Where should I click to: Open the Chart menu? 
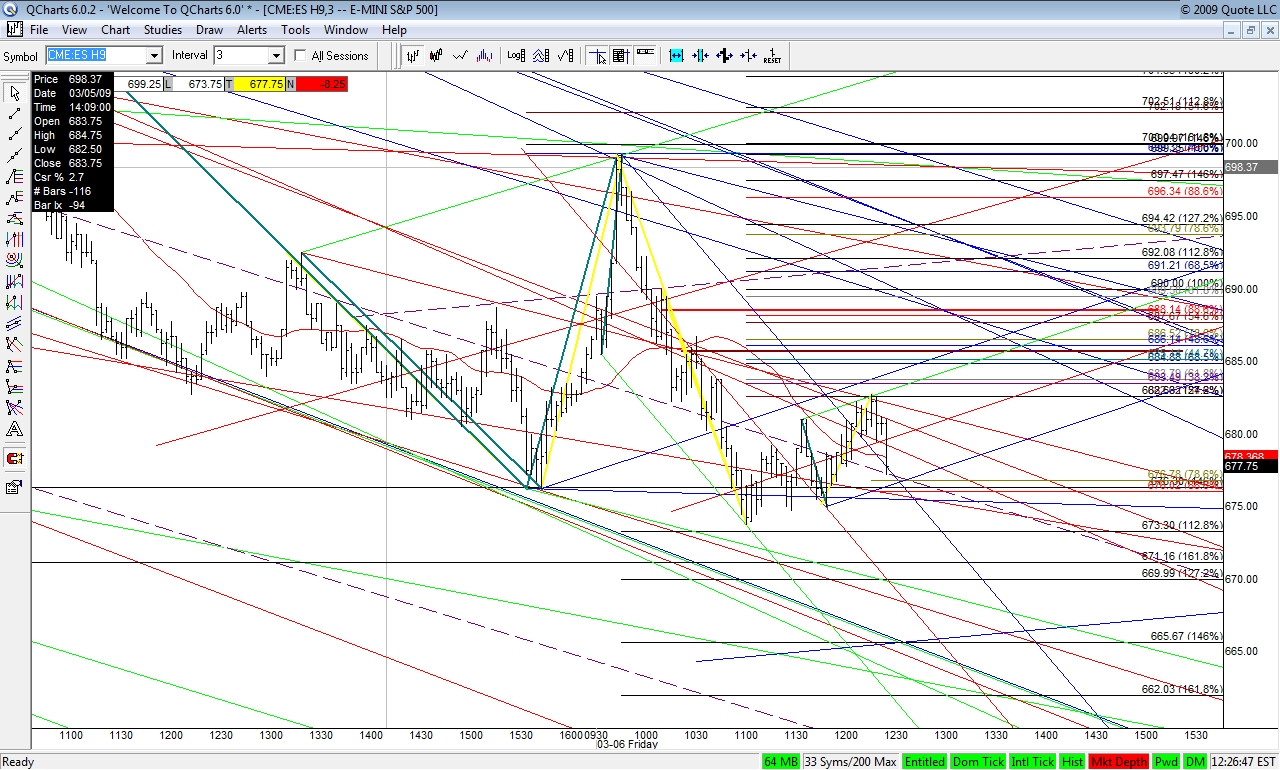click(115, 30)
